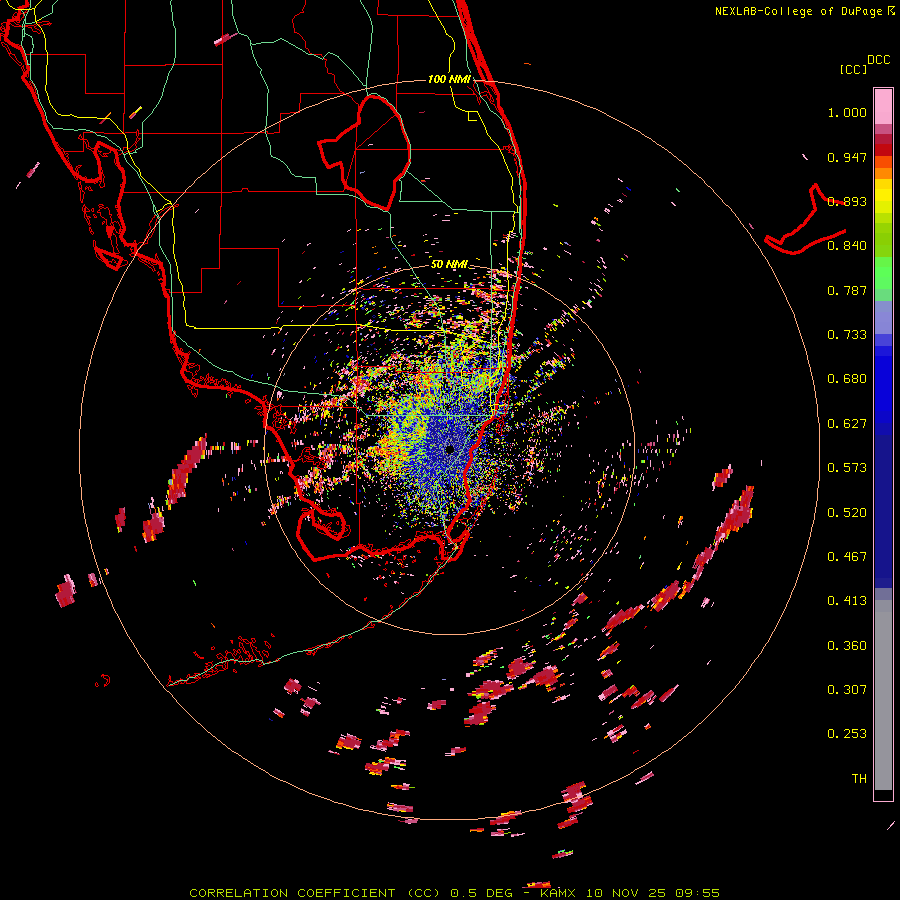Image resolution: width=900 pixels, height=900 pixels.
Task: Click the 0.467 scale value
Action: [847, 556]
